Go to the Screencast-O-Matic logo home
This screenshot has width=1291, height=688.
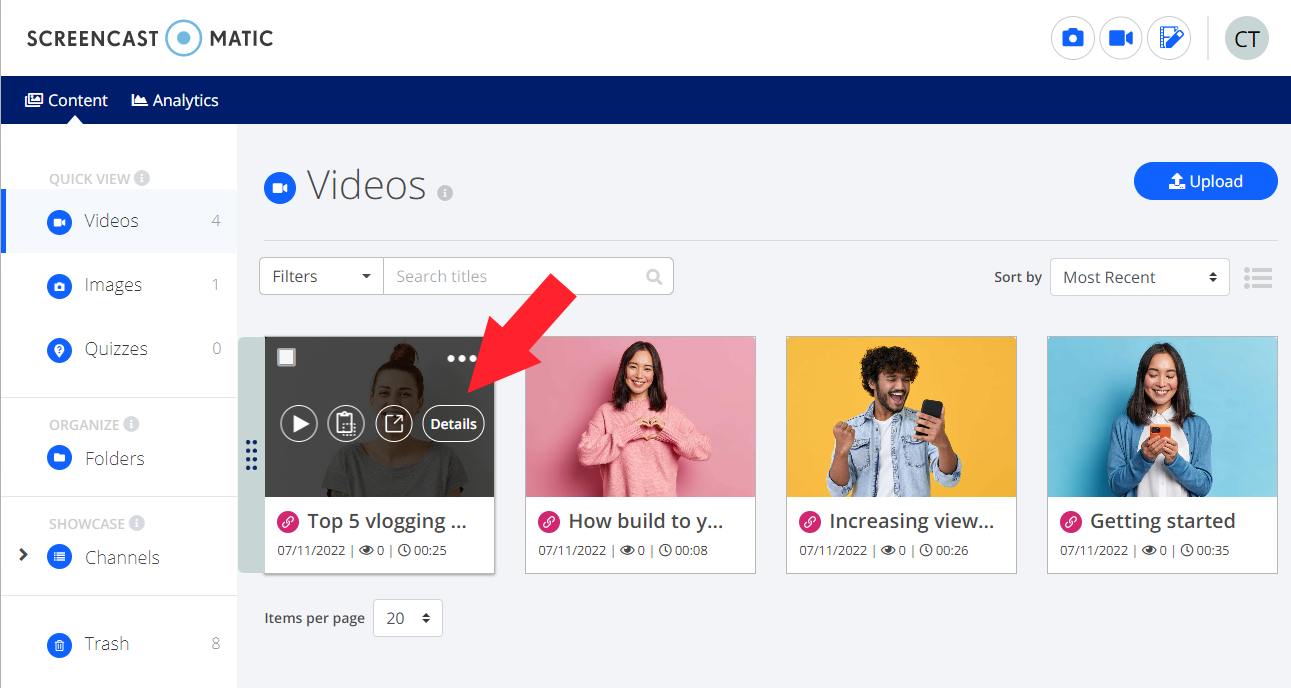(x=150, y=39)
